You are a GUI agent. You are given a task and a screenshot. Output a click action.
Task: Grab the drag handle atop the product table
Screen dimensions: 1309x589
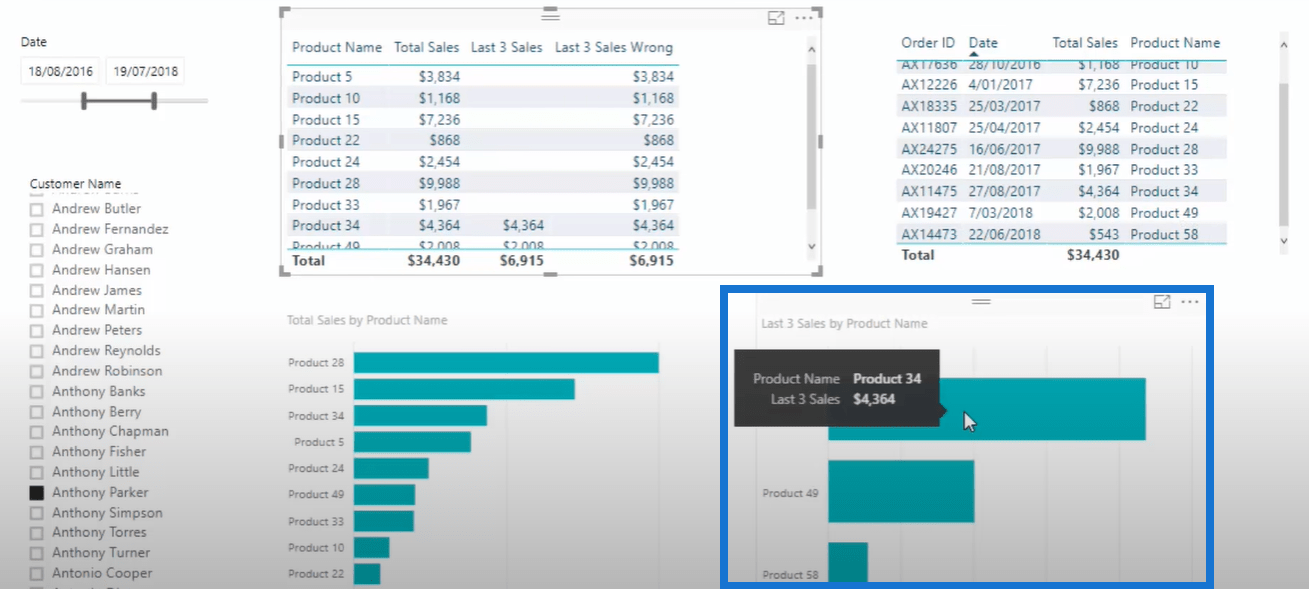[x=550, y=15]
